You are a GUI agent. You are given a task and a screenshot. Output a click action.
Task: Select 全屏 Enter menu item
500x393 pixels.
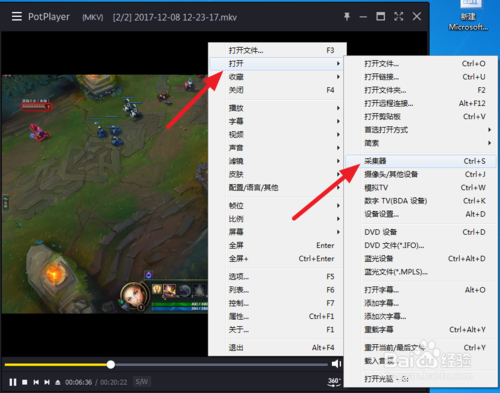[277, 245]
